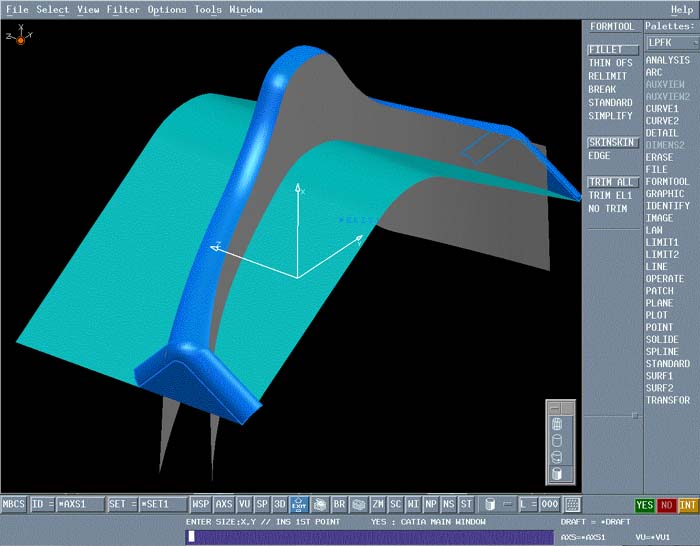This screenshot has height=546, width=700.
Task: Open the Filter menu
Action: point(123,9)
